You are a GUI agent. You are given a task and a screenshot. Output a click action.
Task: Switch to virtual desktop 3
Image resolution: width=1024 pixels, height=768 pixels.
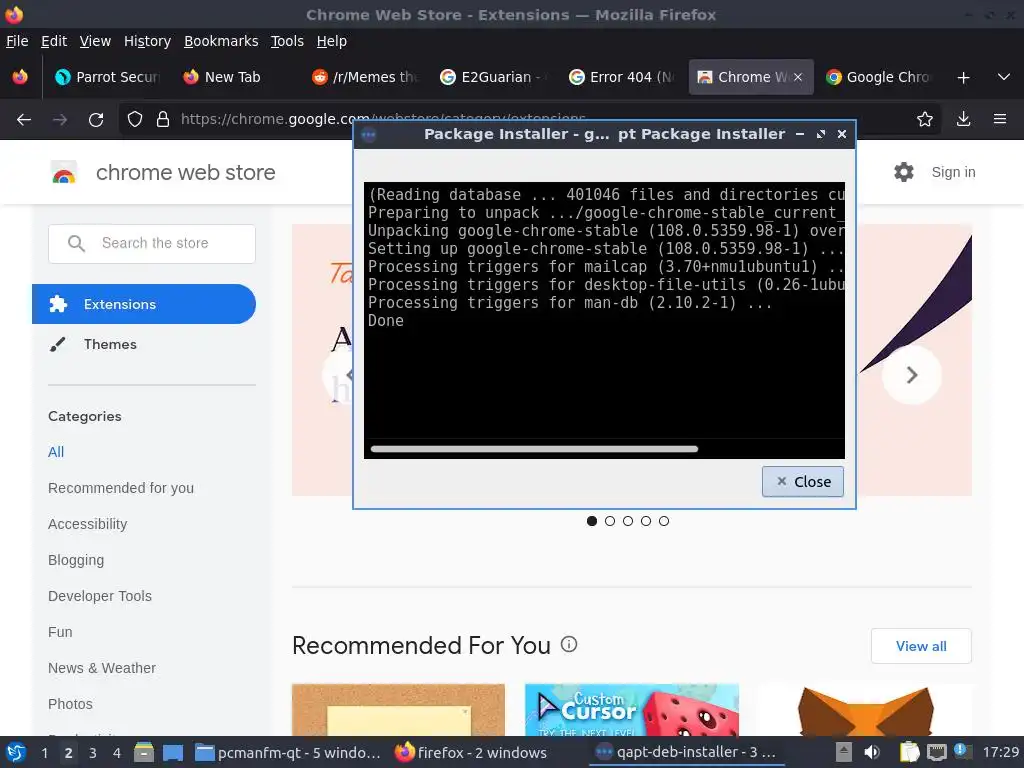[93, 753]
